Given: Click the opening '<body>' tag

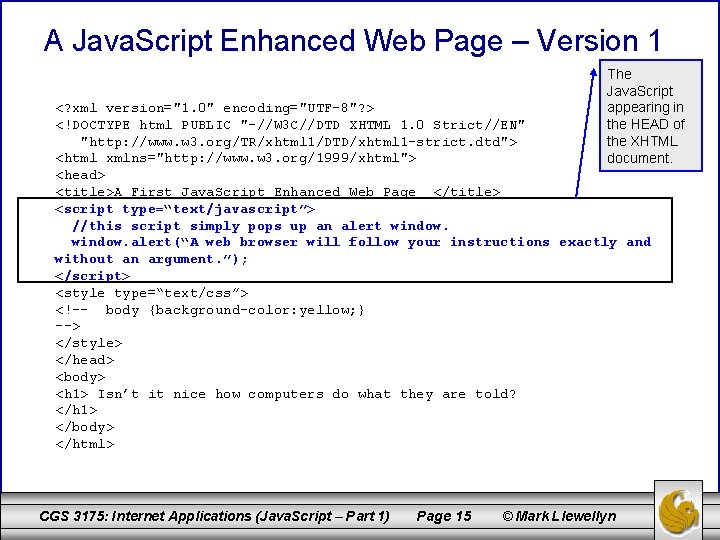Looking at the screenshot, I should click(x=80, y=377).
